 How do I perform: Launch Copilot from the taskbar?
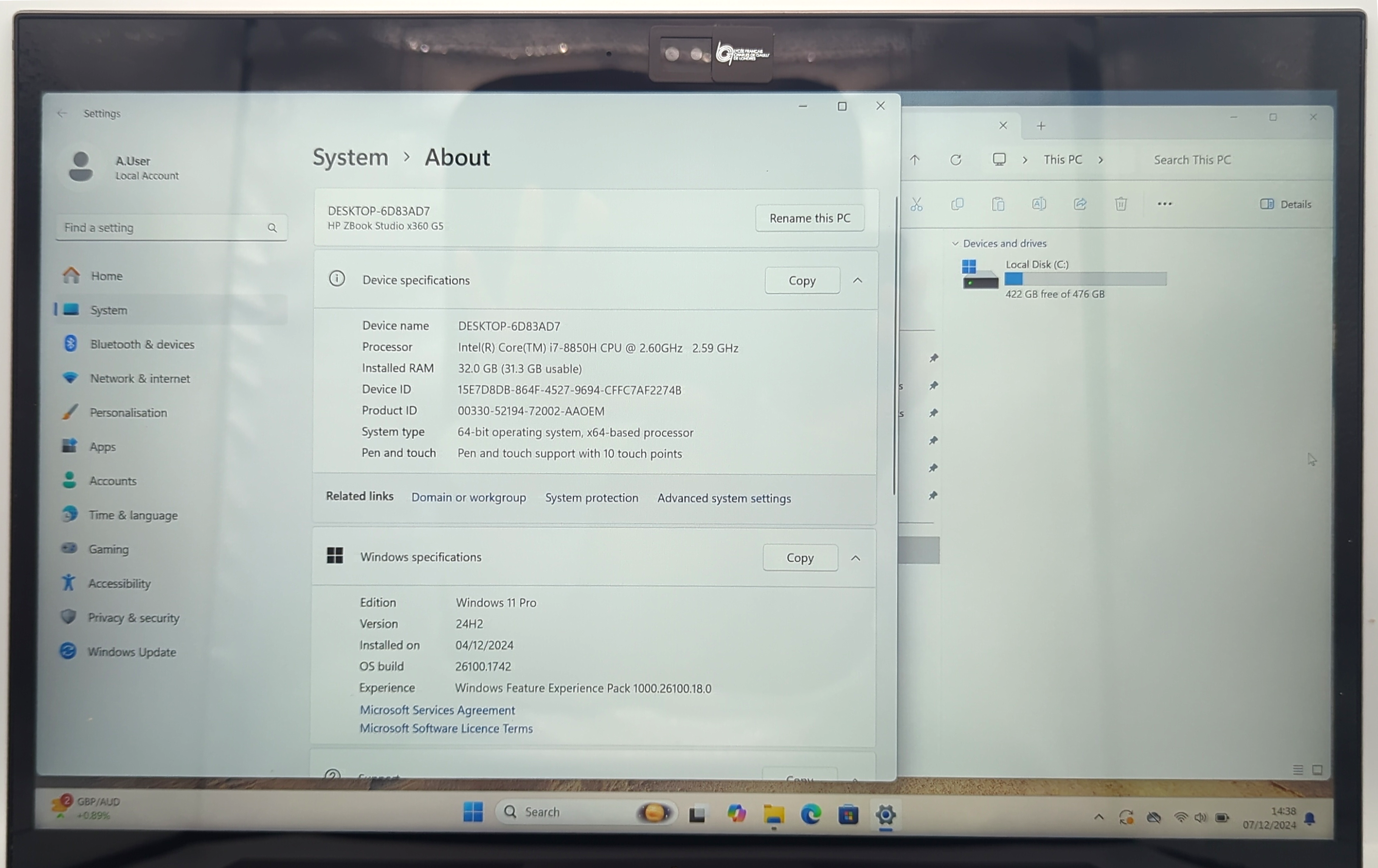click(x=736, y=814)
